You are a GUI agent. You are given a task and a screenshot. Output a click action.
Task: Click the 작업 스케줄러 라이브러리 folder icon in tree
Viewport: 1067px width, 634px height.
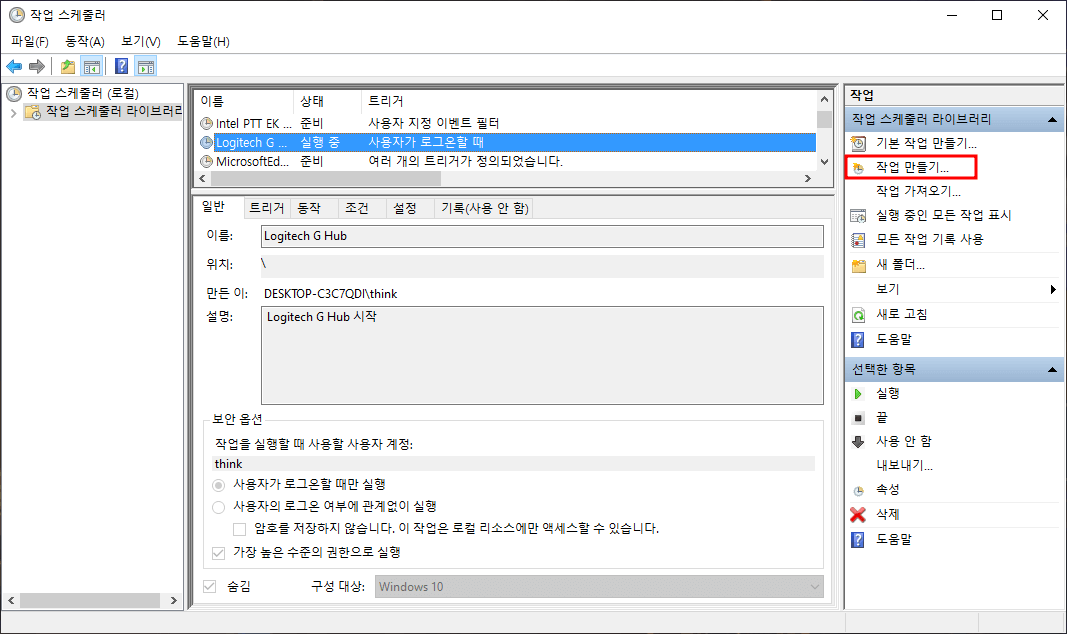[33, 112]
